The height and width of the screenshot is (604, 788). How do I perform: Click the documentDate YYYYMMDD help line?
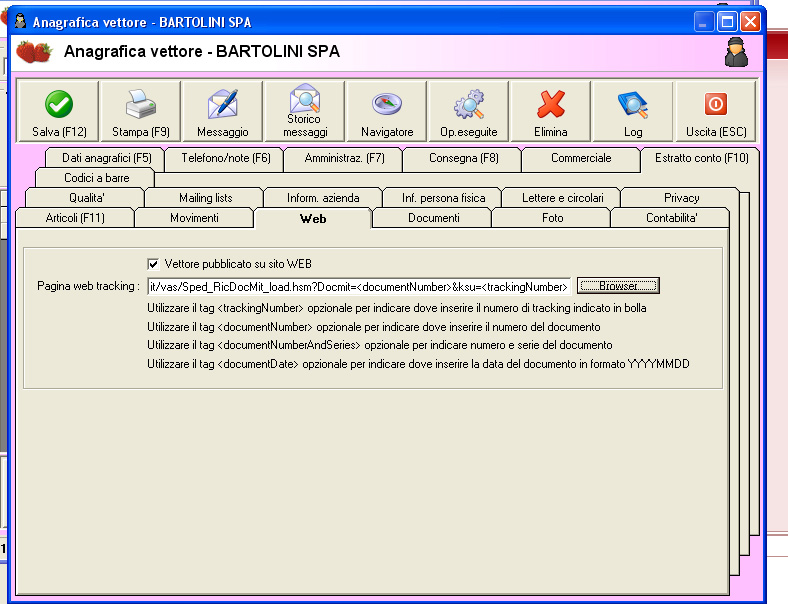tap(418, 364)
